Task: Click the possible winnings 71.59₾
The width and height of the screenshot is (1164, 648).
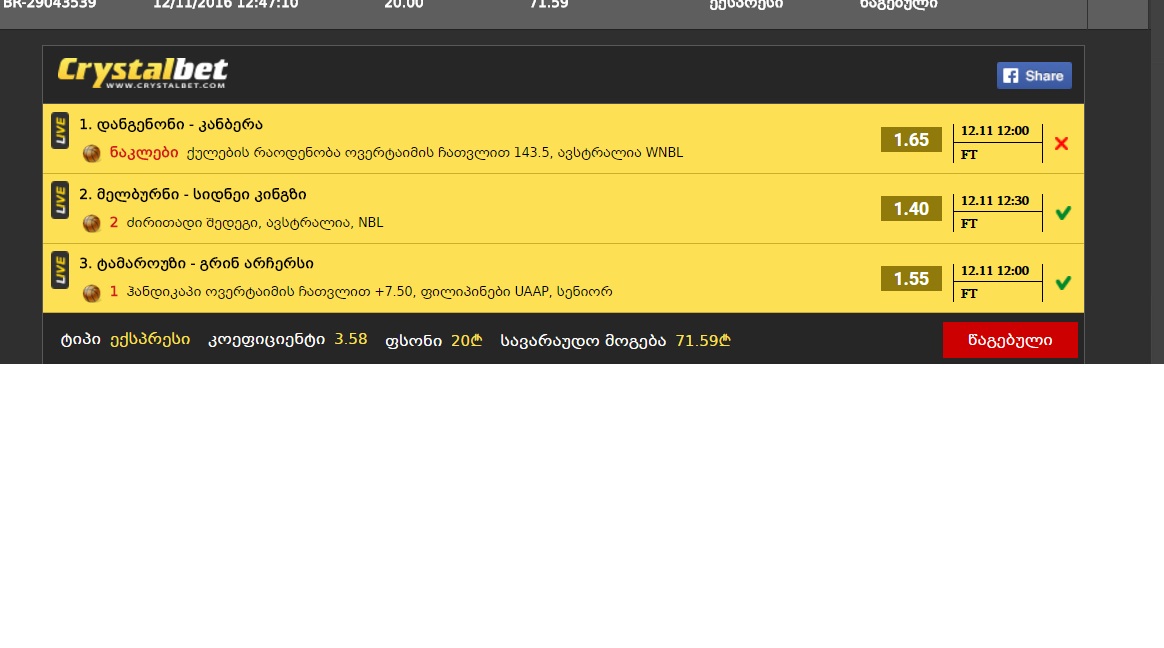Action: coord(703,340)
